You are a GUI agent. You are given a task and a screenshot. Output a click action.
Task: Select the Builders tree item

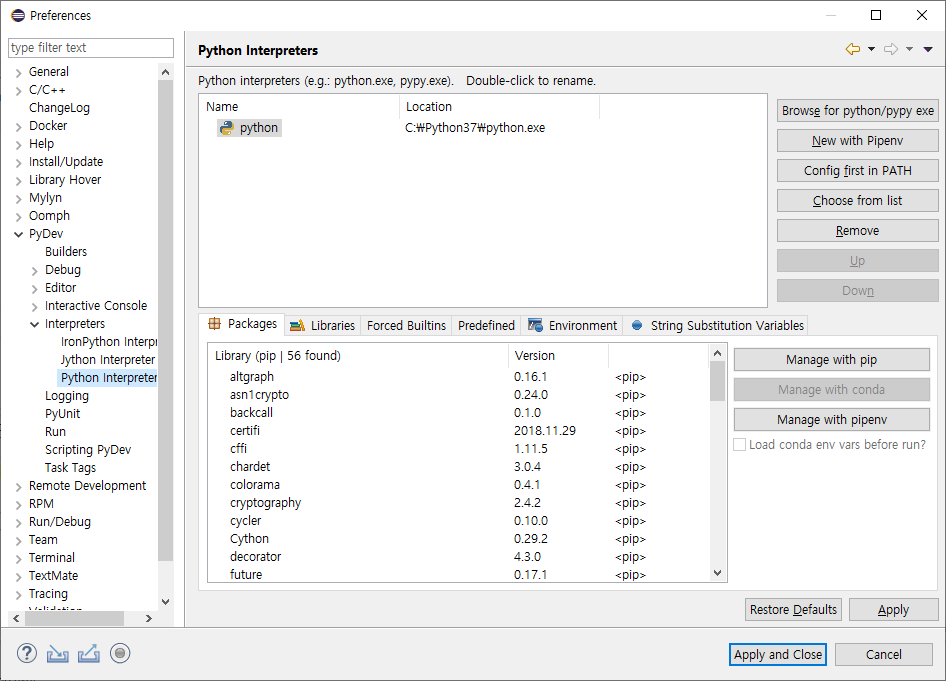pos(66,252)
